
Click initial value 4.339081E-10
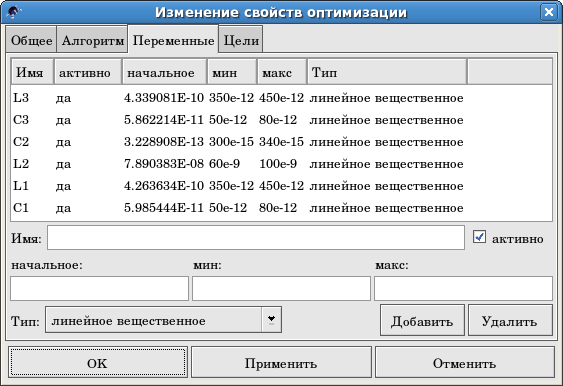[x=164, y=98]
